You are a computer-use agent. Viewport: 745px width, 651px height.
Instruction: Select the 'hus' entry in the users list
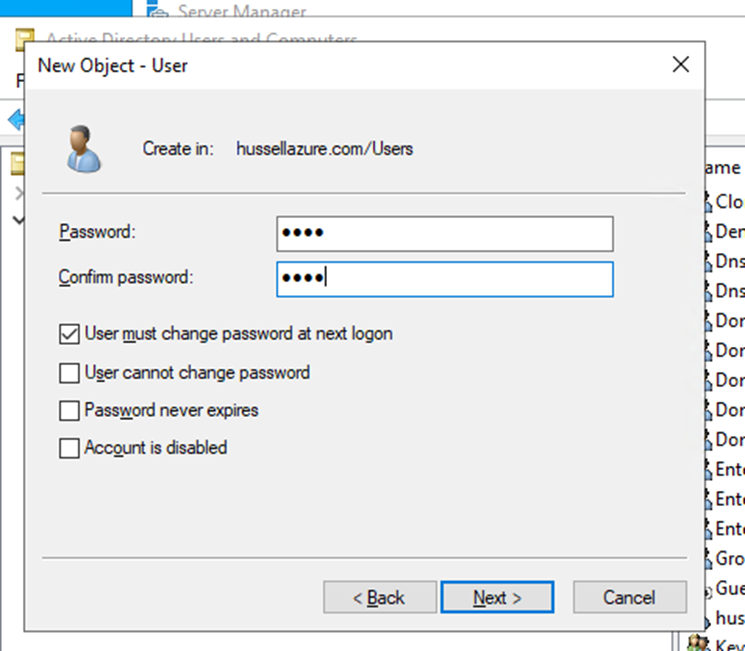[725, 618]
